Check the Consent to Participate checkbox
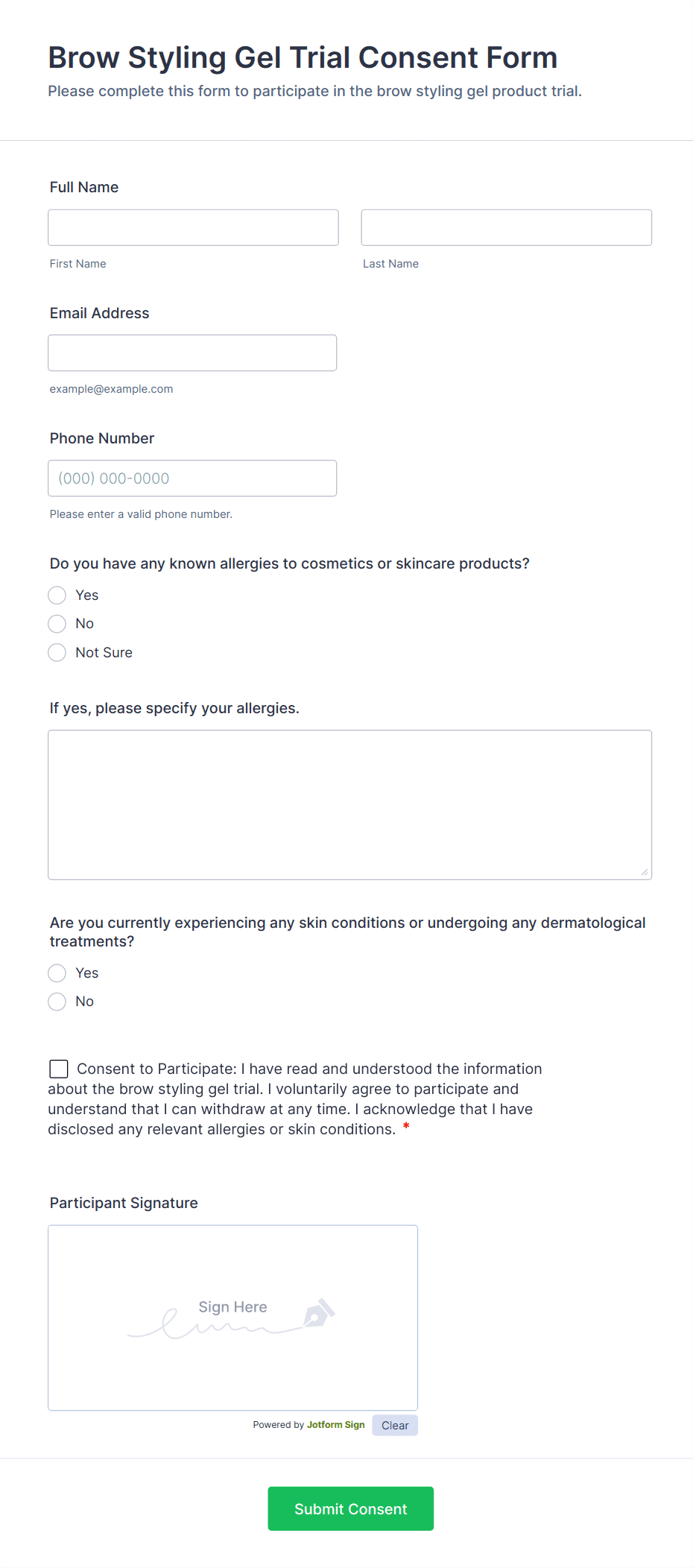Viewport: 693px width, 1568px height. click(x=58, y=1068)
